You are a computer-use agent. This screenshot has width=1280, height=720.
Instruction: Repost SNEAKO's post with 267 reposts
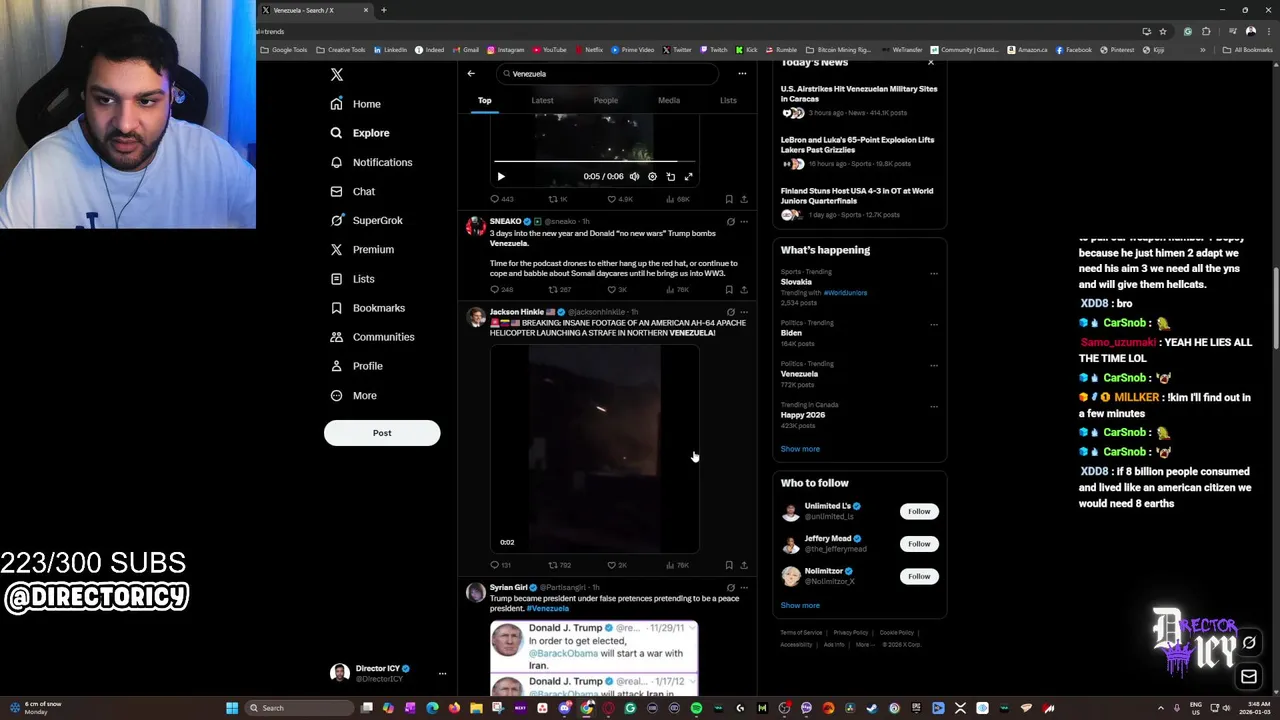(x=559, y=290)
